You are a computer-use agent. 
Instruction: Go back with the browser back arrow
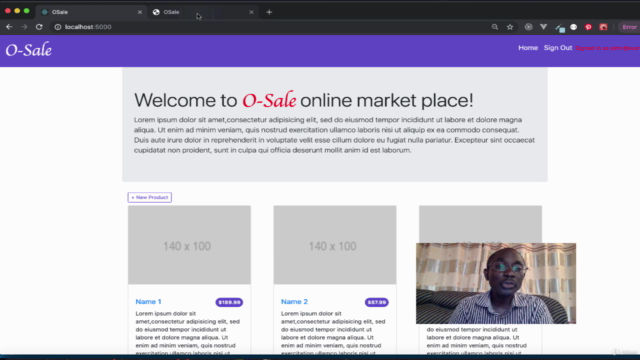(x=9, y=27)
